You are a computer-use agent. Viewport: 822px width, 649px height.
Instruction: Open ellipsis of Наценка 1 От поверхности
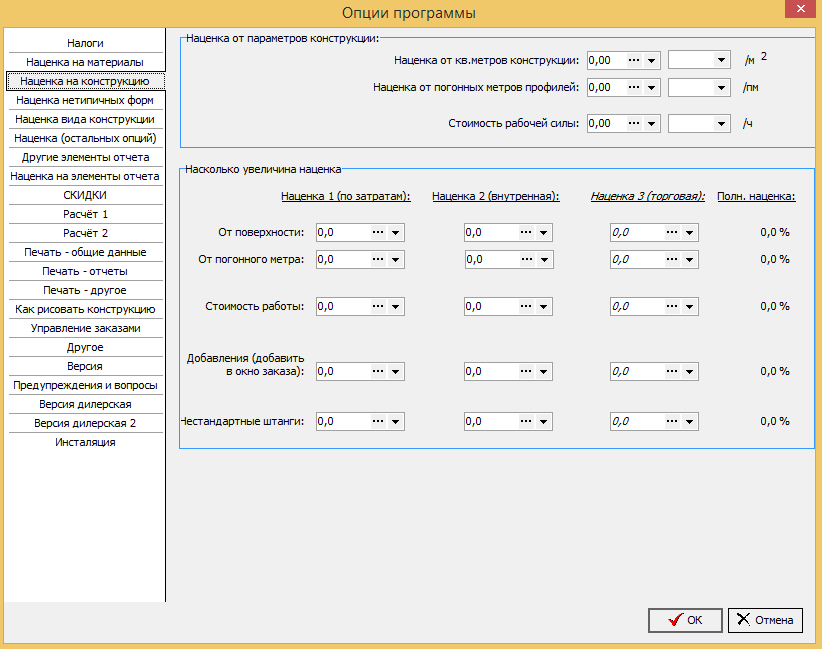[378, 232]
